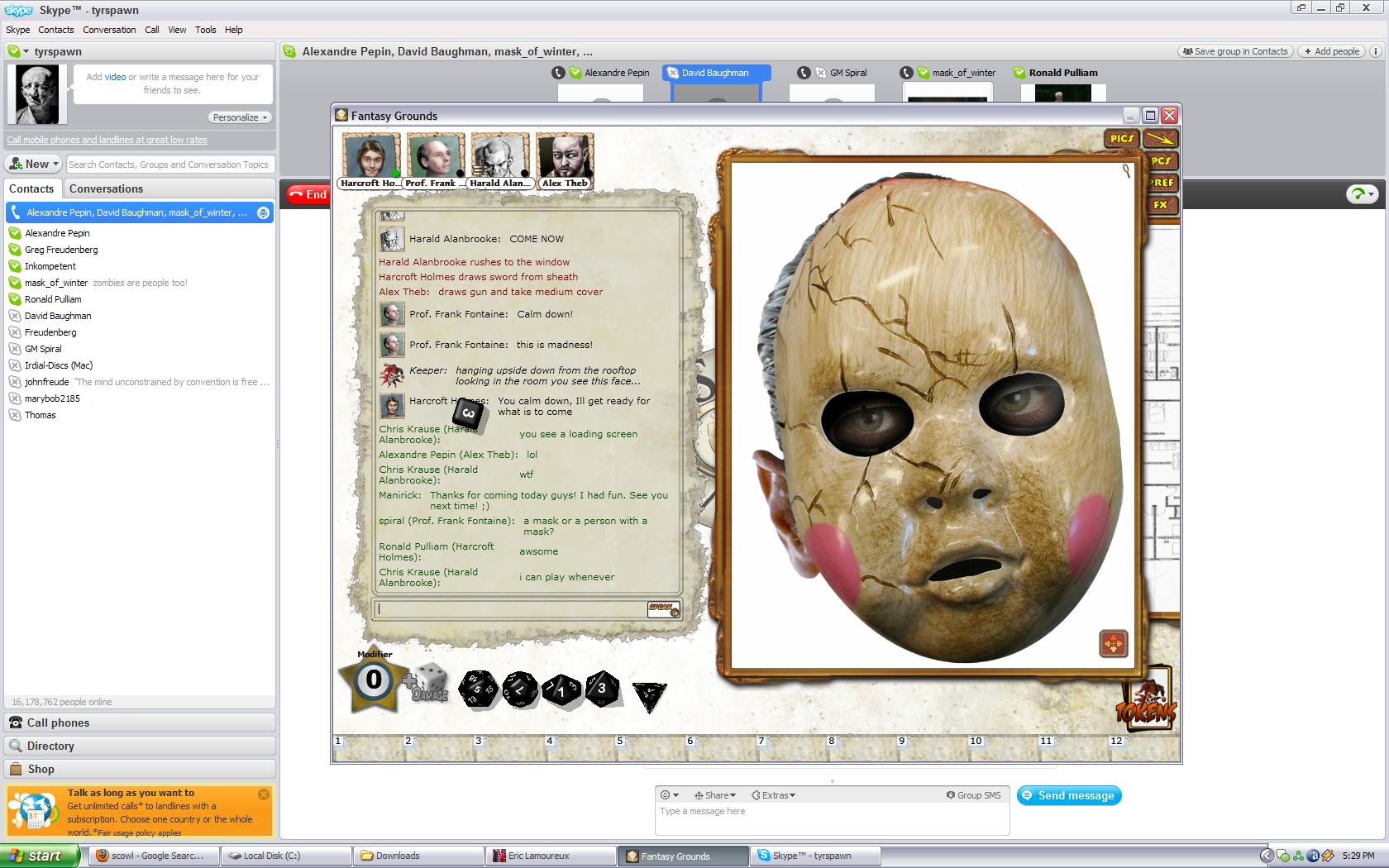Open Downloads in the taskbar
The width and height of the screenshot is (1389, 868).
coord(418,856)
